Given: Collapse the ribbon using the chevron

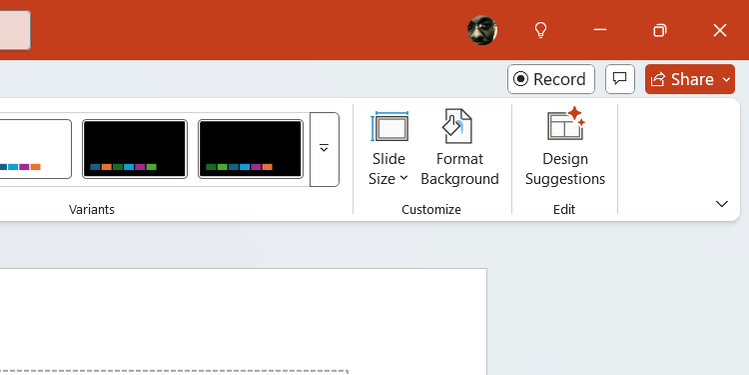Looking at the screenshot, I should 721,204.
